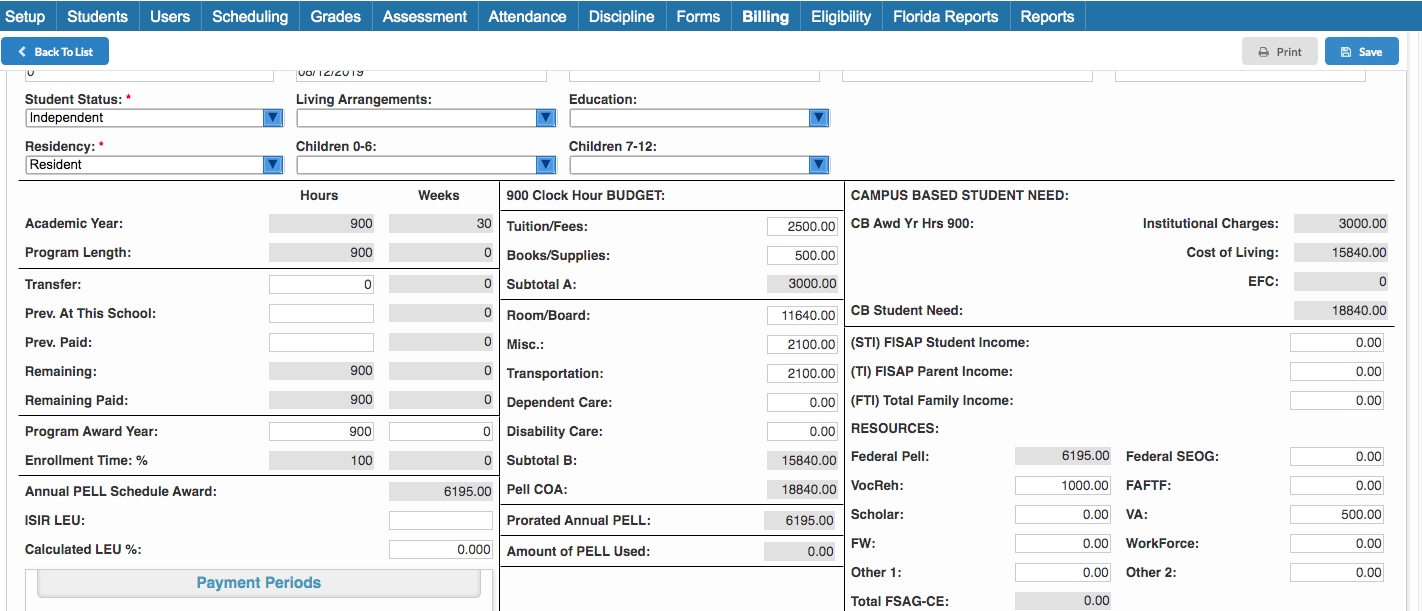Expand the Children 0-6 dropdown
This screenshot has width=1422, height=611.
[x=545, y=164]
